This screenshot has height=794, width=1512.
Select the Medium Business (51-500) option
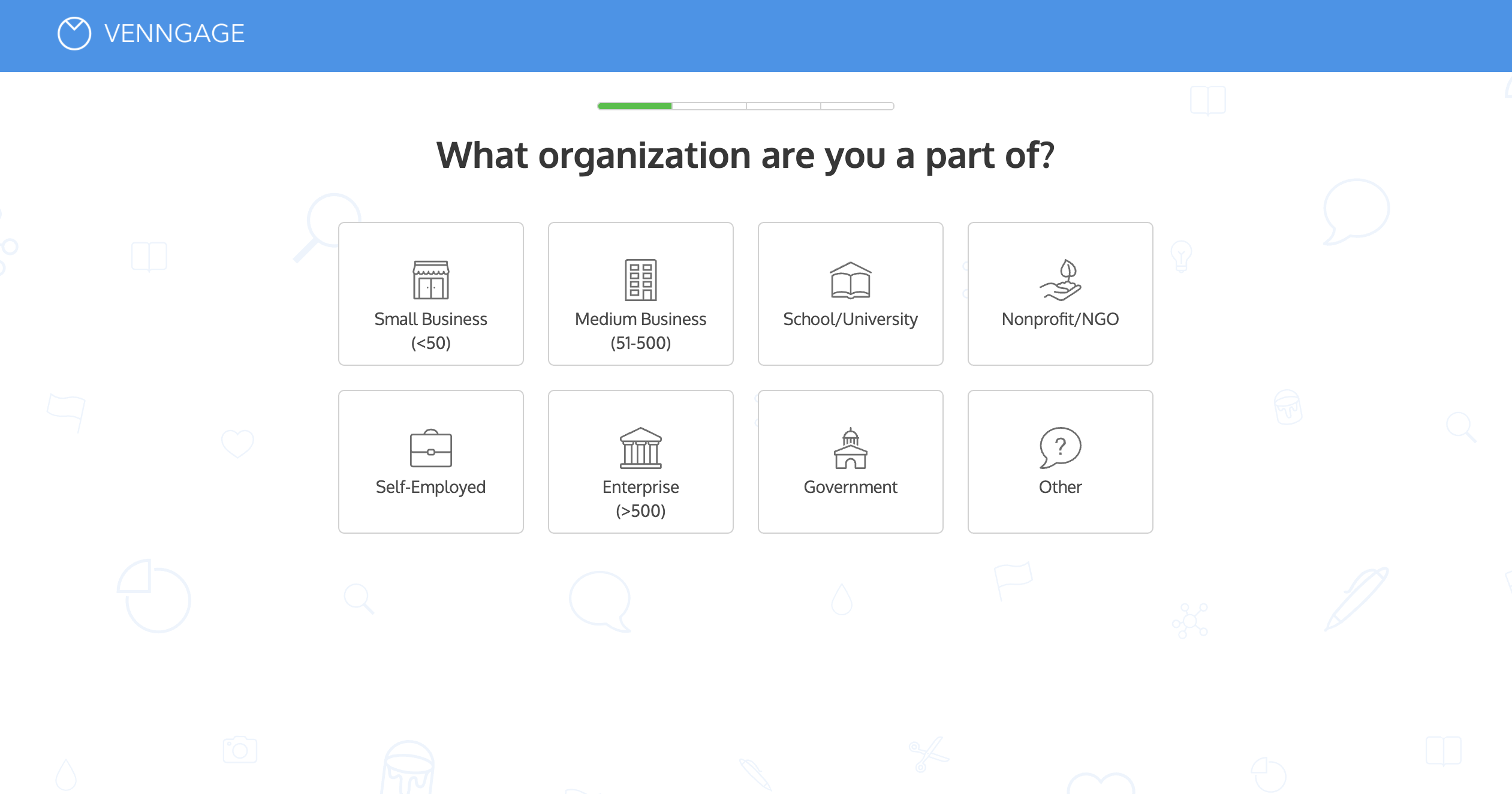[x=640, y=294]
